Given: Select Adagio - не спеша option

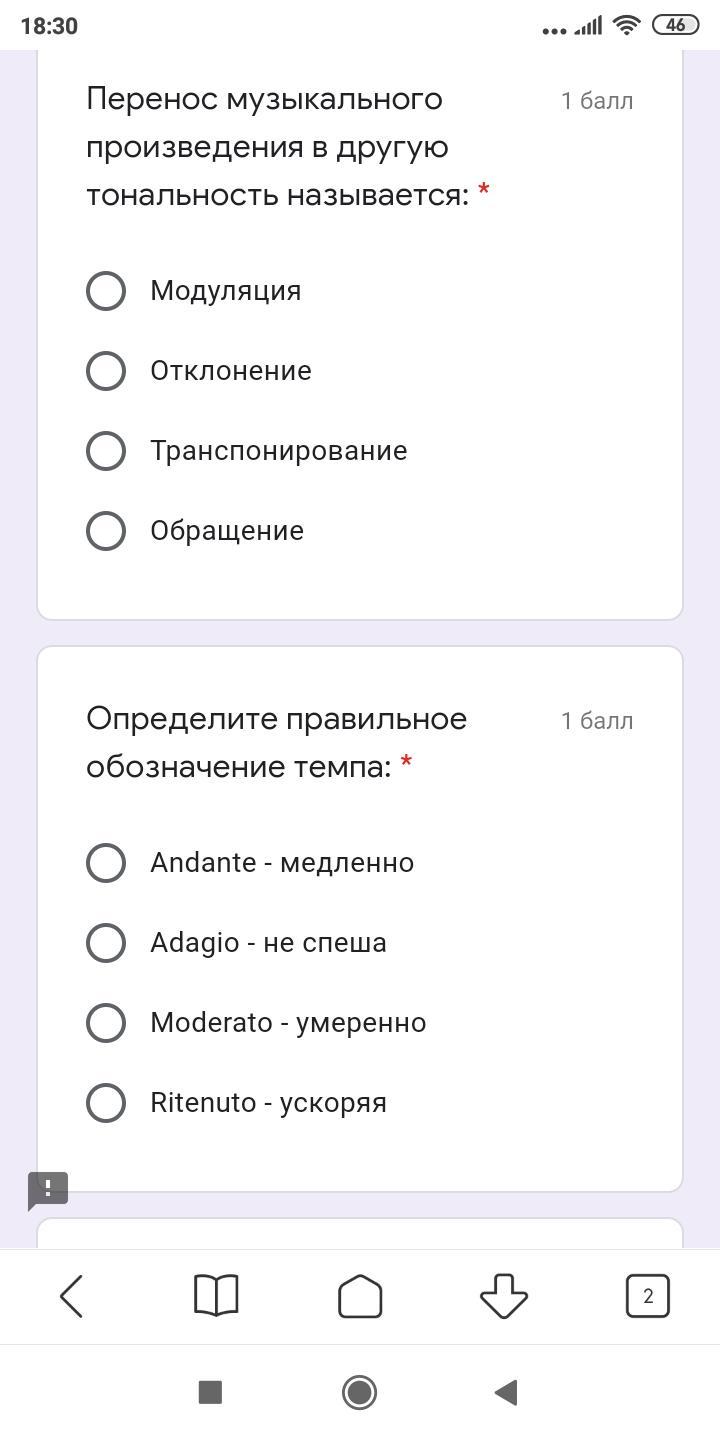Looking at the screenshot, I should click(x=106, y=943).
